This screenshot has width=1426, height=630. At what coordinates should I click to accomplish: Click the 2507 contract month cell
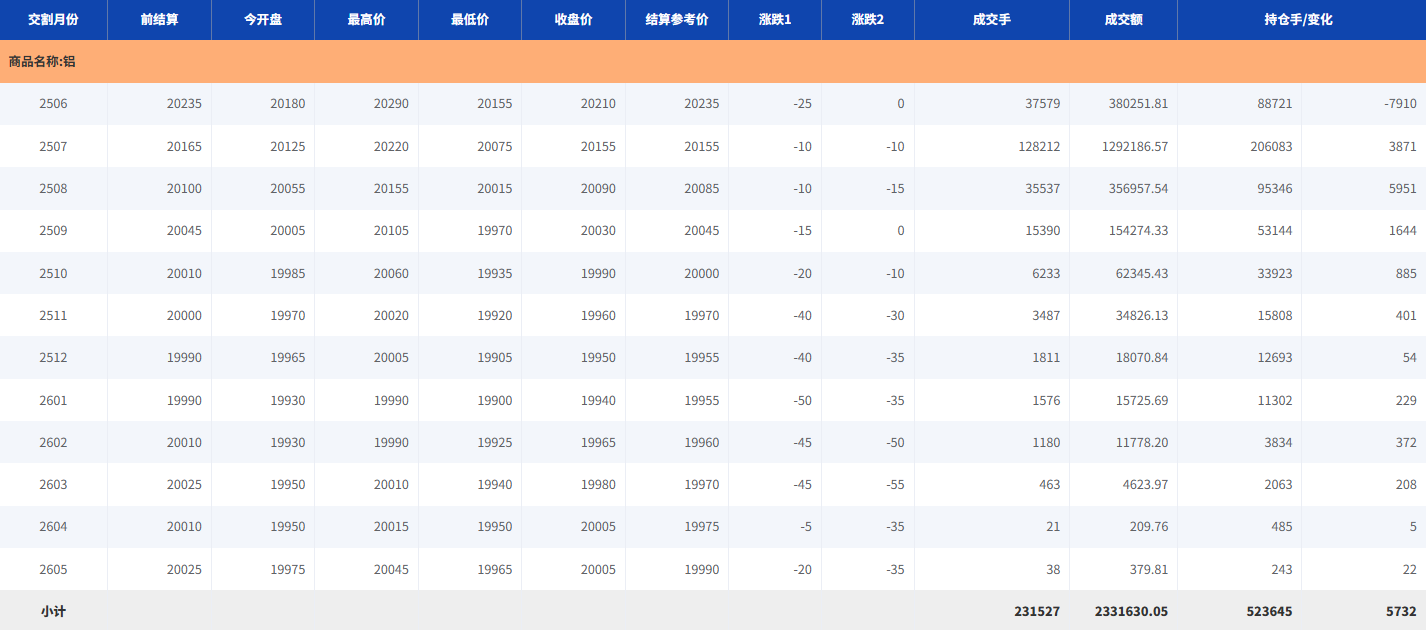pos(53,147)
